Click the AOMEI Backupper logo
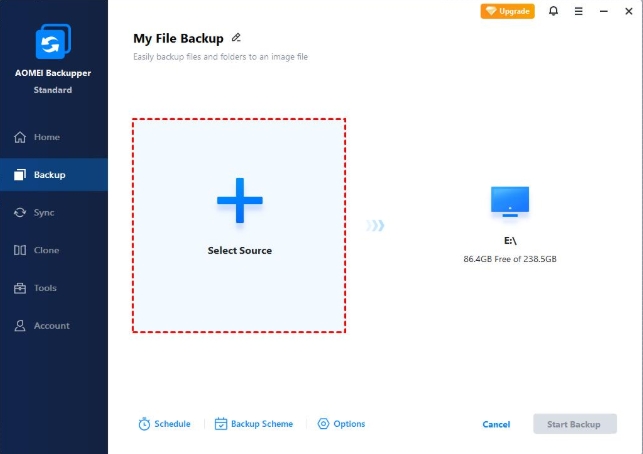Screen dimensions: 643x454 coord(53,41)
